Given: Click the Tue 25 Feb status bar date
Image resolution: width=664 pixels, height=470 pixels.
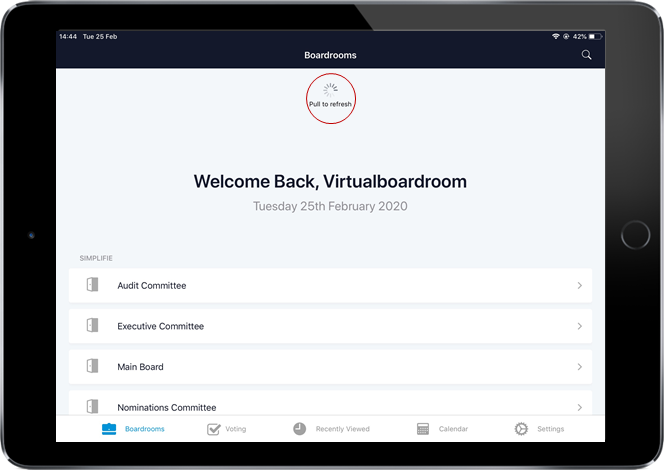Looking at the screenshot, I should click(100, 36).
